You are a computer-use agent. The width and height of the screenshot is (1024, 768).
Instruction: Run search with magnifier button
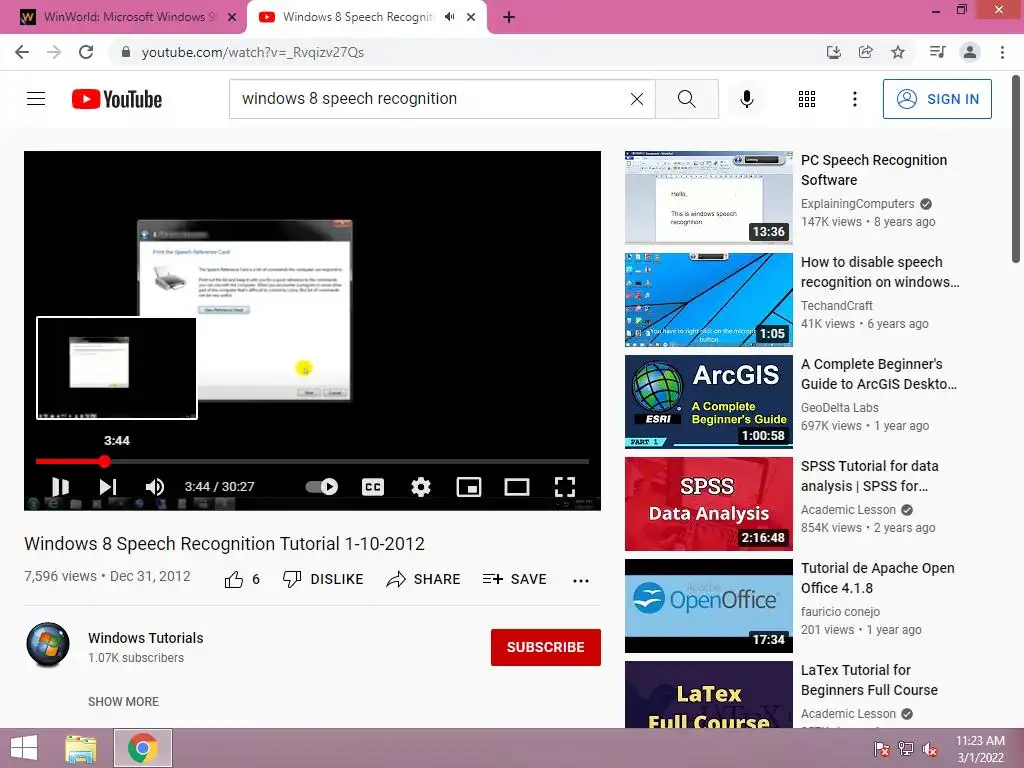click(686, 99)
